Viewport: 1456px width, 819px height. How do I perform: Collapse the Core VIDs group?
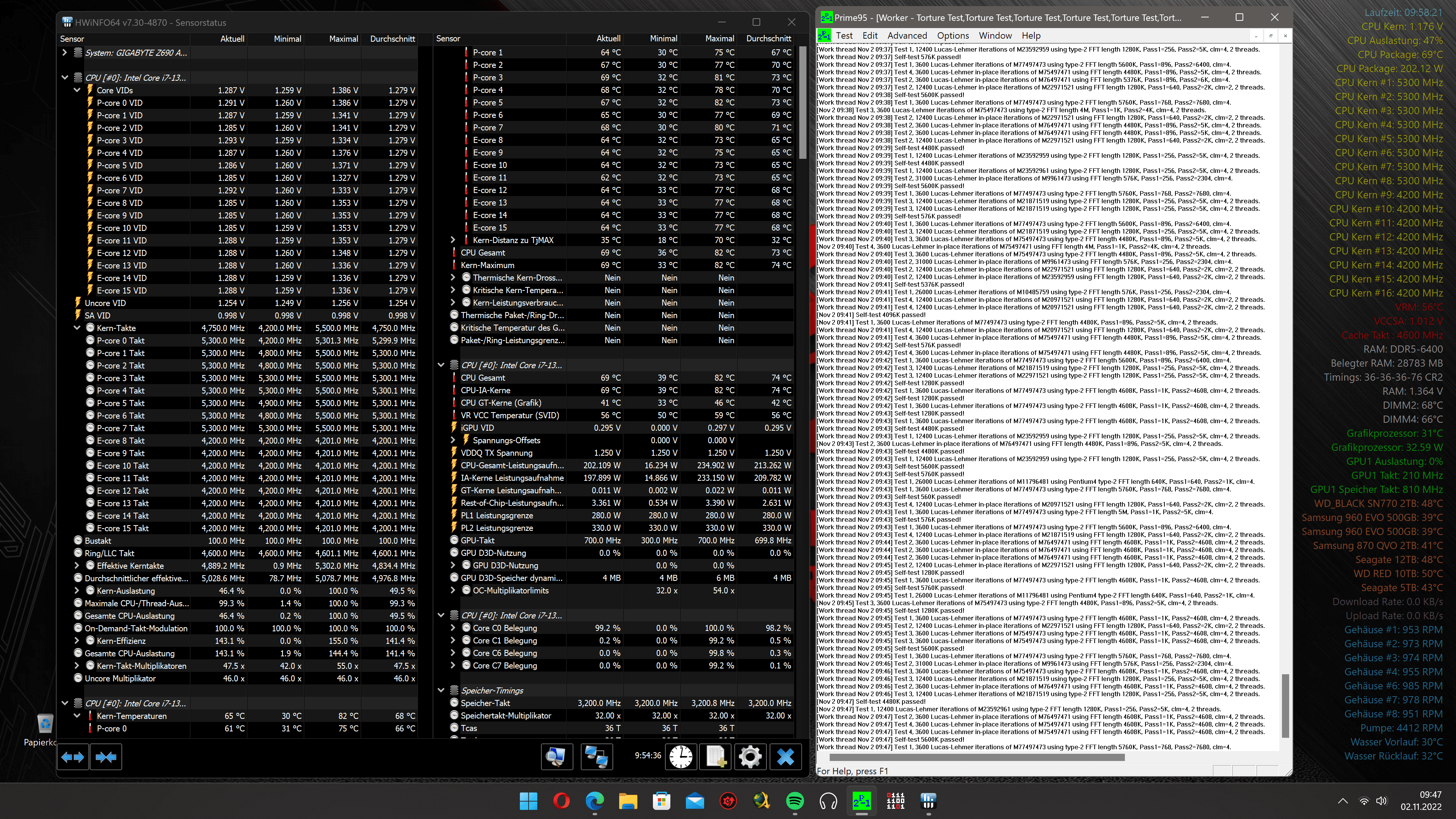[x=77, y=91]
